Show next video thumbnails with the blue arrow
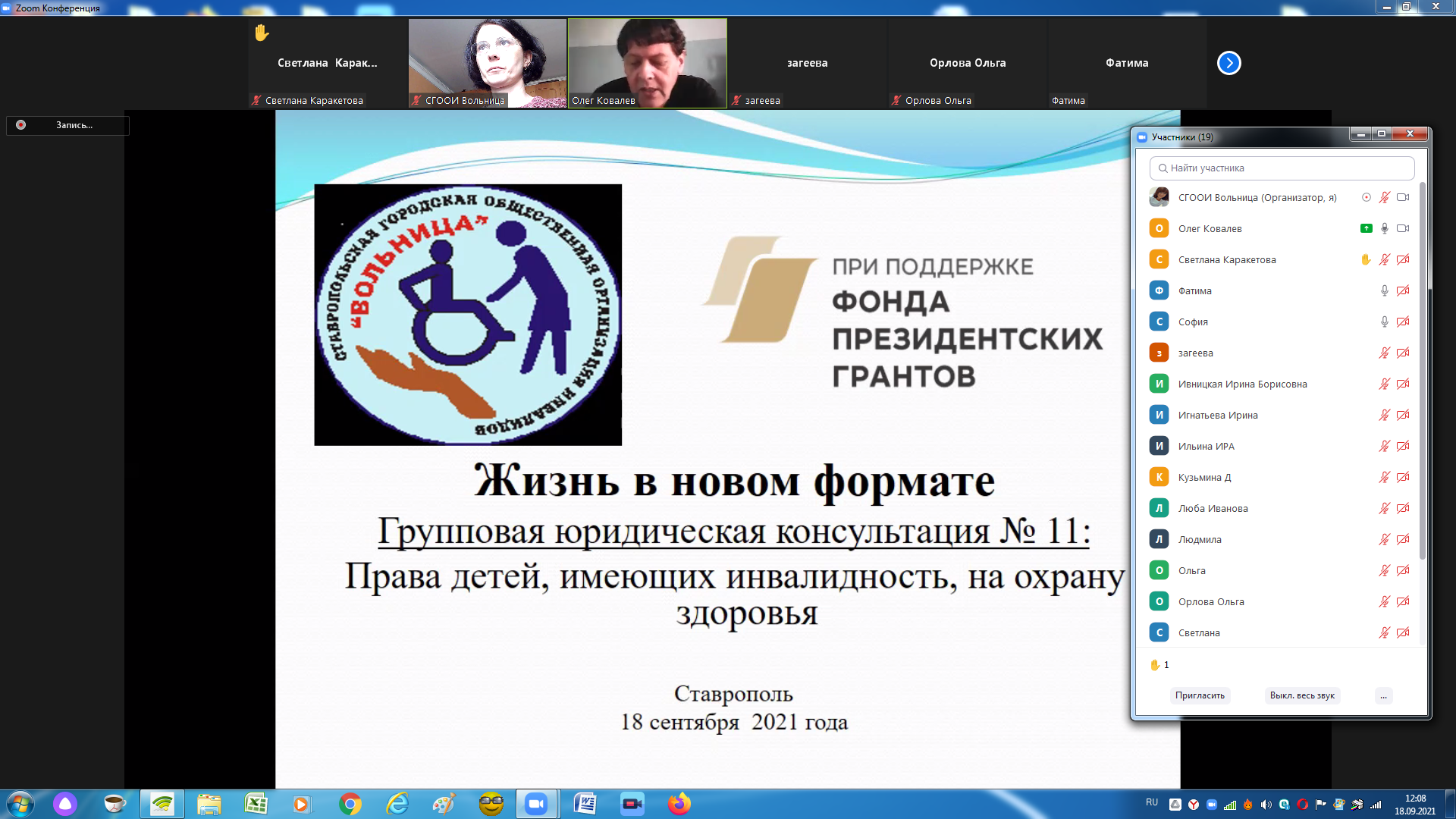Image resolution: width=1456 pixels, height=819 pixels. tap(1228, 63)
